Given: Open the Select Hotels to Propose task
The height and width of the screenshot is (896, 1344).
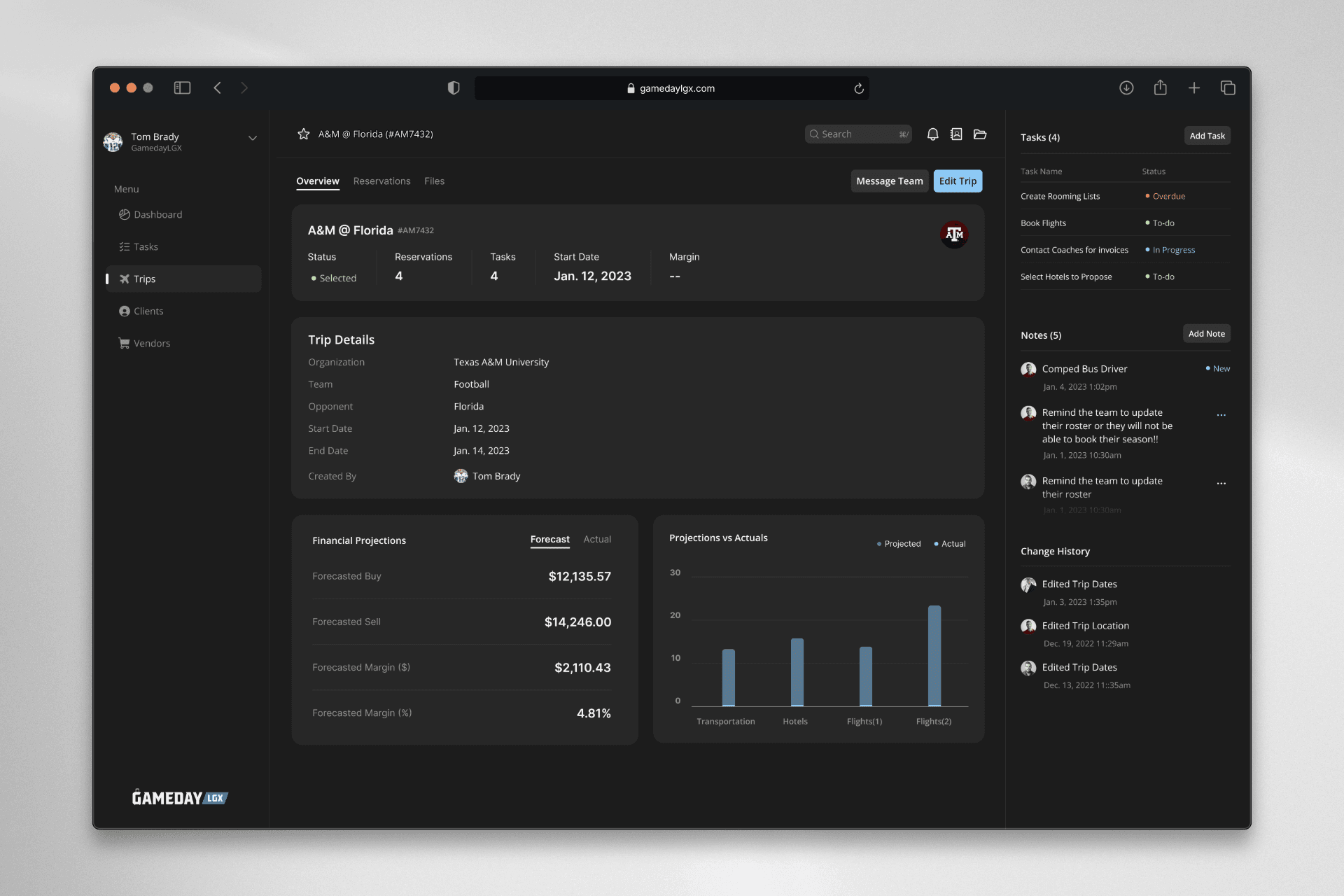Looking at the screenshot, I should (1066, 277).
